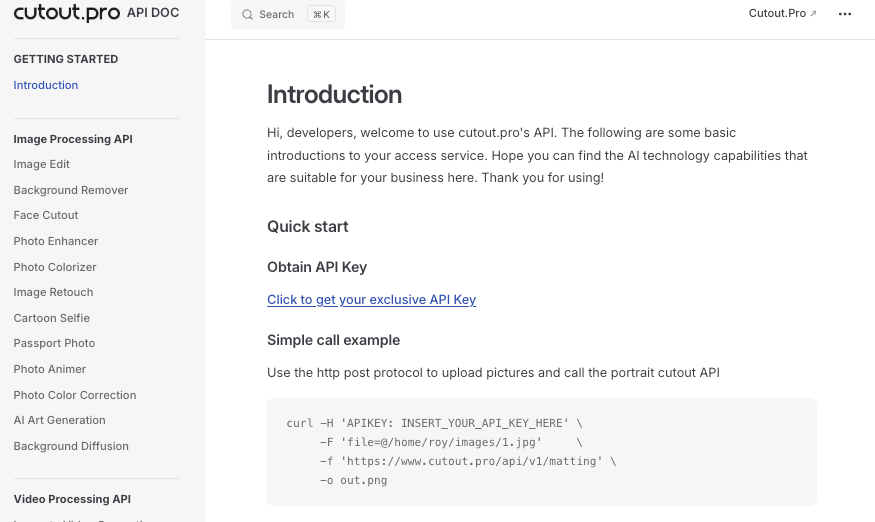
Task: Click the exclusive API Key link
Action: click(371, 299)
